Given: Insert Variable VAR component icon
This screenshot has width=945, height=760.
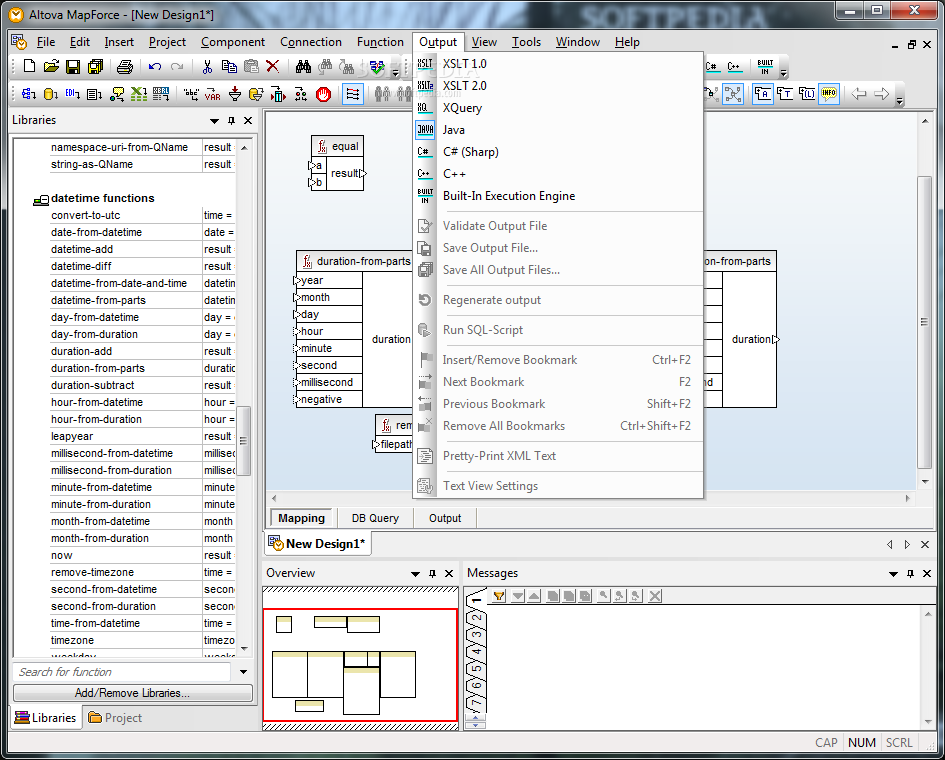Looking at the screenshot, I should pos(213,94).
